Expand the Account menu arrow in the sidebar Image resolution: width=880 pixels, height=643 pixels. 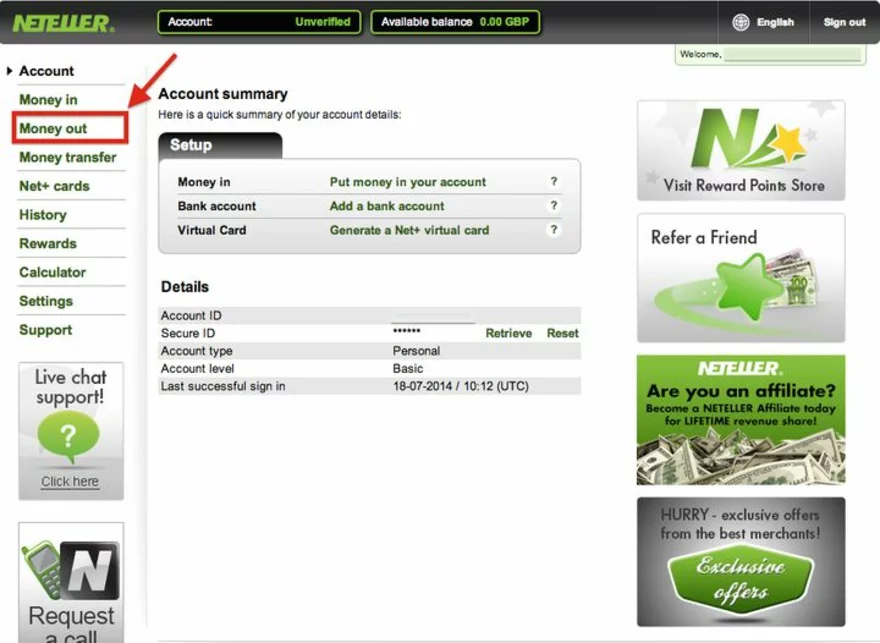pyautogui.click(x=9, y=71)
